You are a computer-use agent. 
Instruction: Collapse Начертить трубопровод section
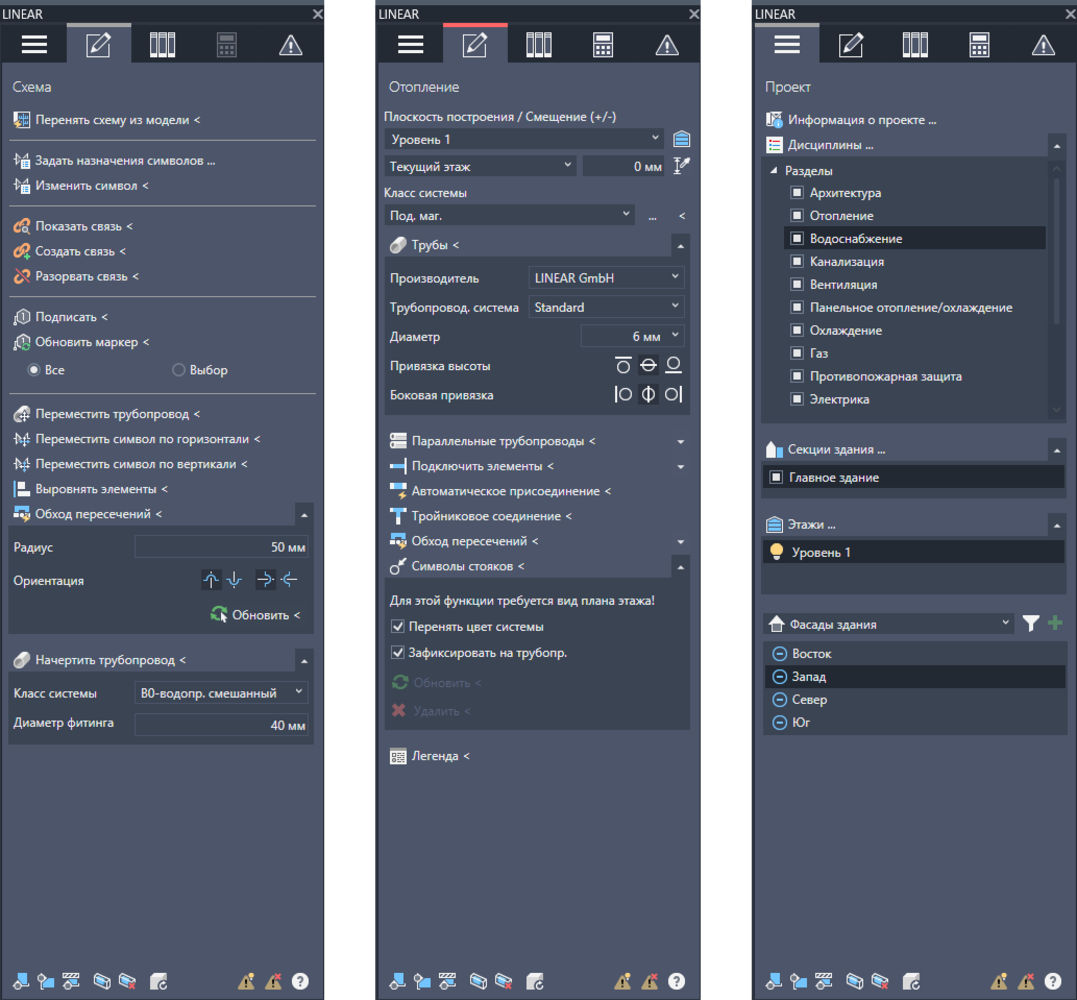tap(304, 661)
